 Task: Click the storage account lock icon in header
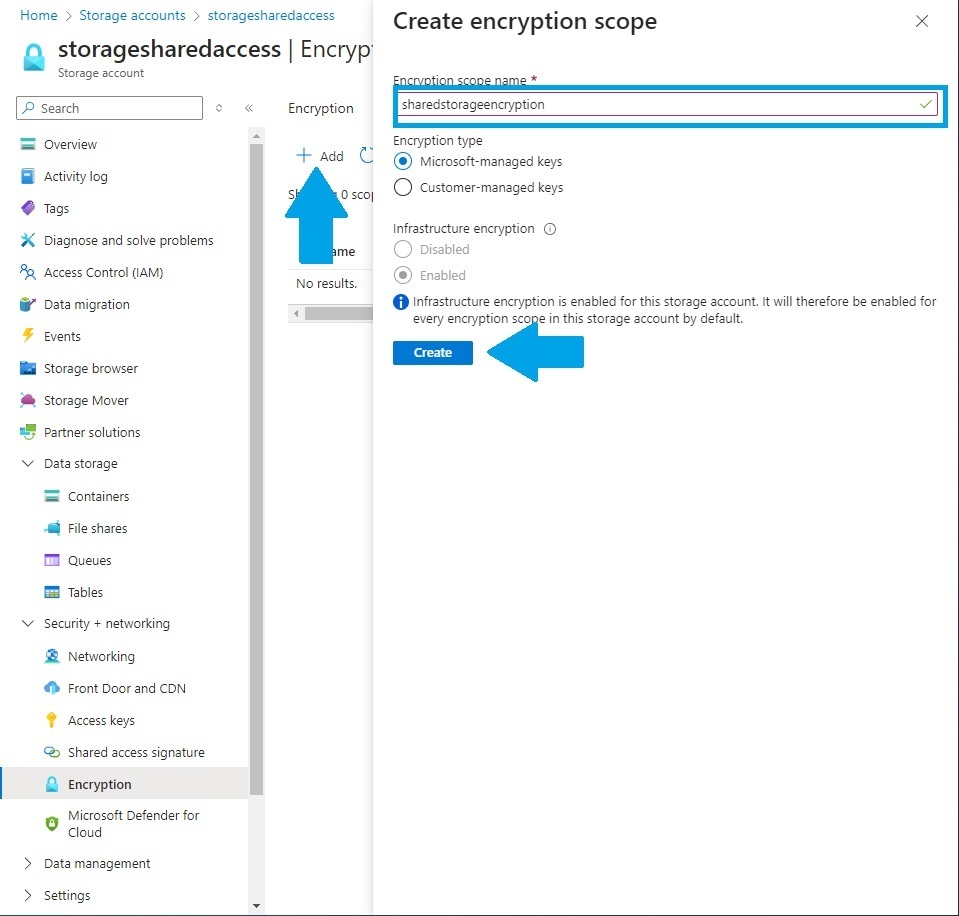[34, 57]
